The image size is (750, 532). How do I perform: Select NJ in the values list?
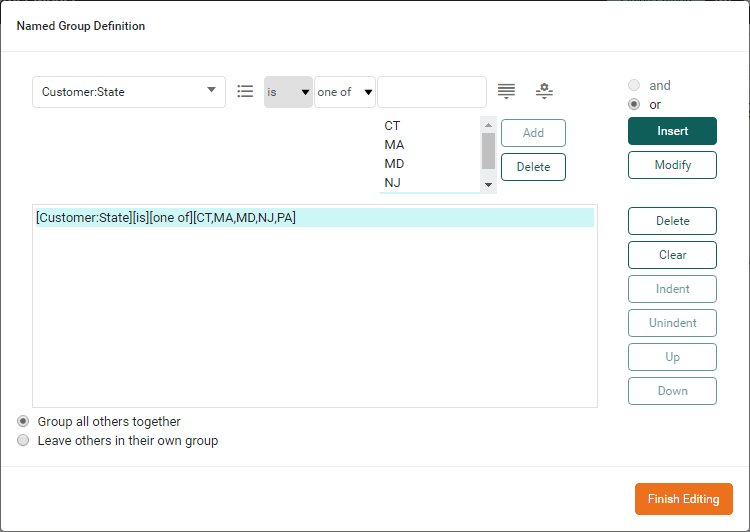pos(393,183)
